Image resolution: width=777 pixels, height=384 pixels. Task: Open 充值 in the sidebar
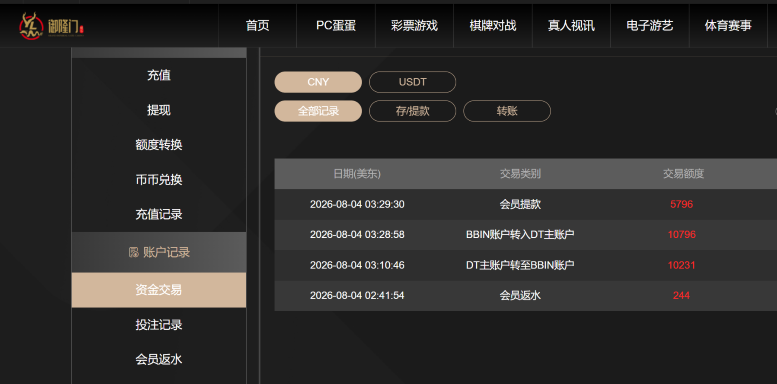[159, 75]
